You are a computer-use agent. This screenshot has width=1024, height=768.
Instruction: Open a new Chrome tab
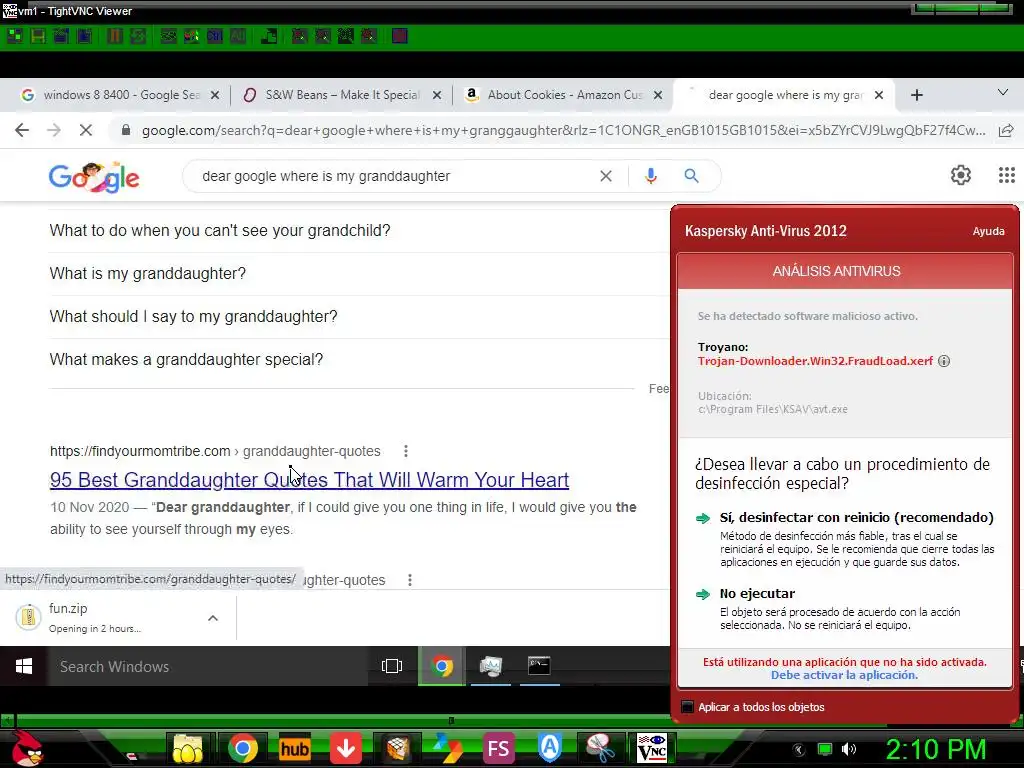917,95
